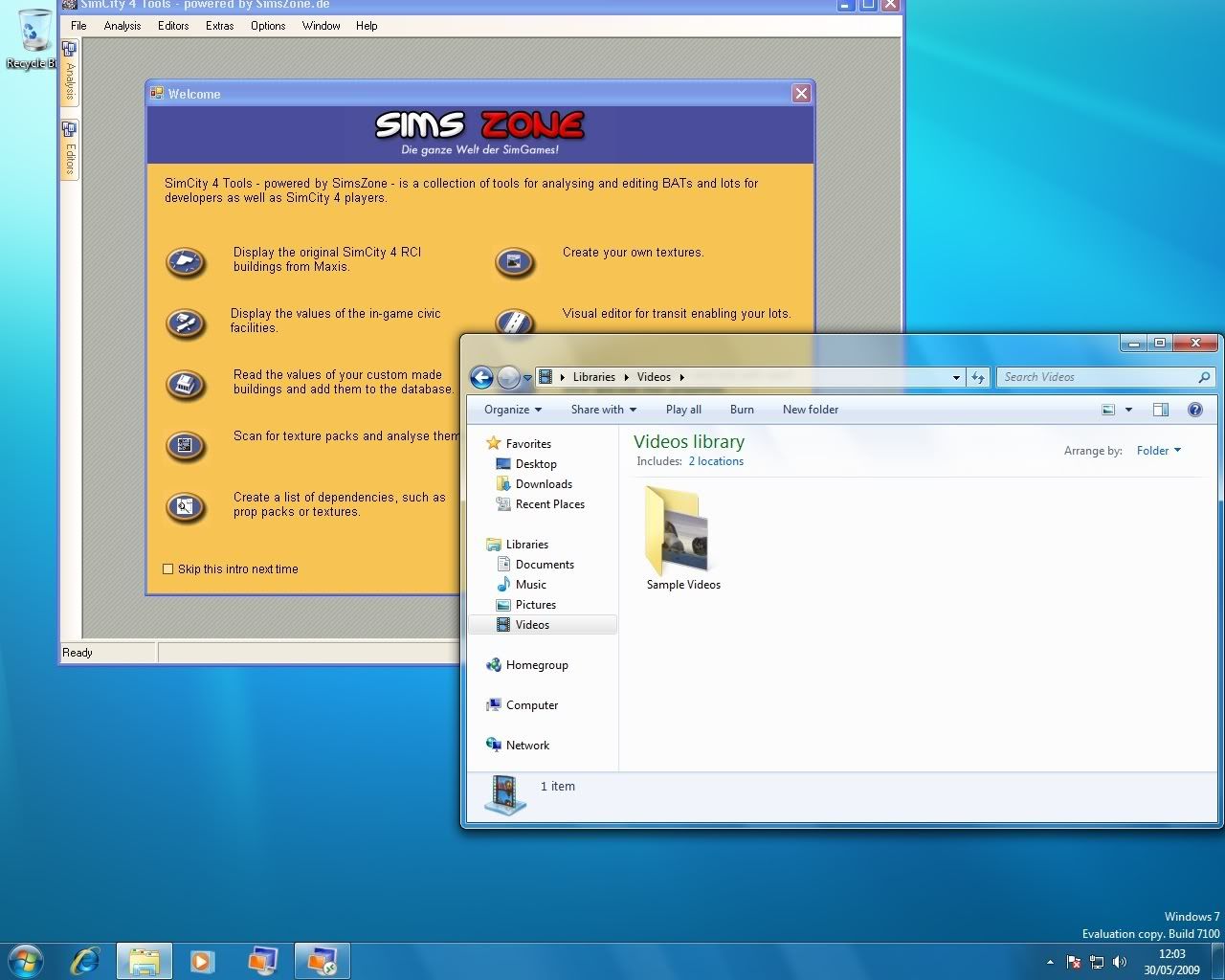Click the Explorer Forward arrow button

[509, 377]
